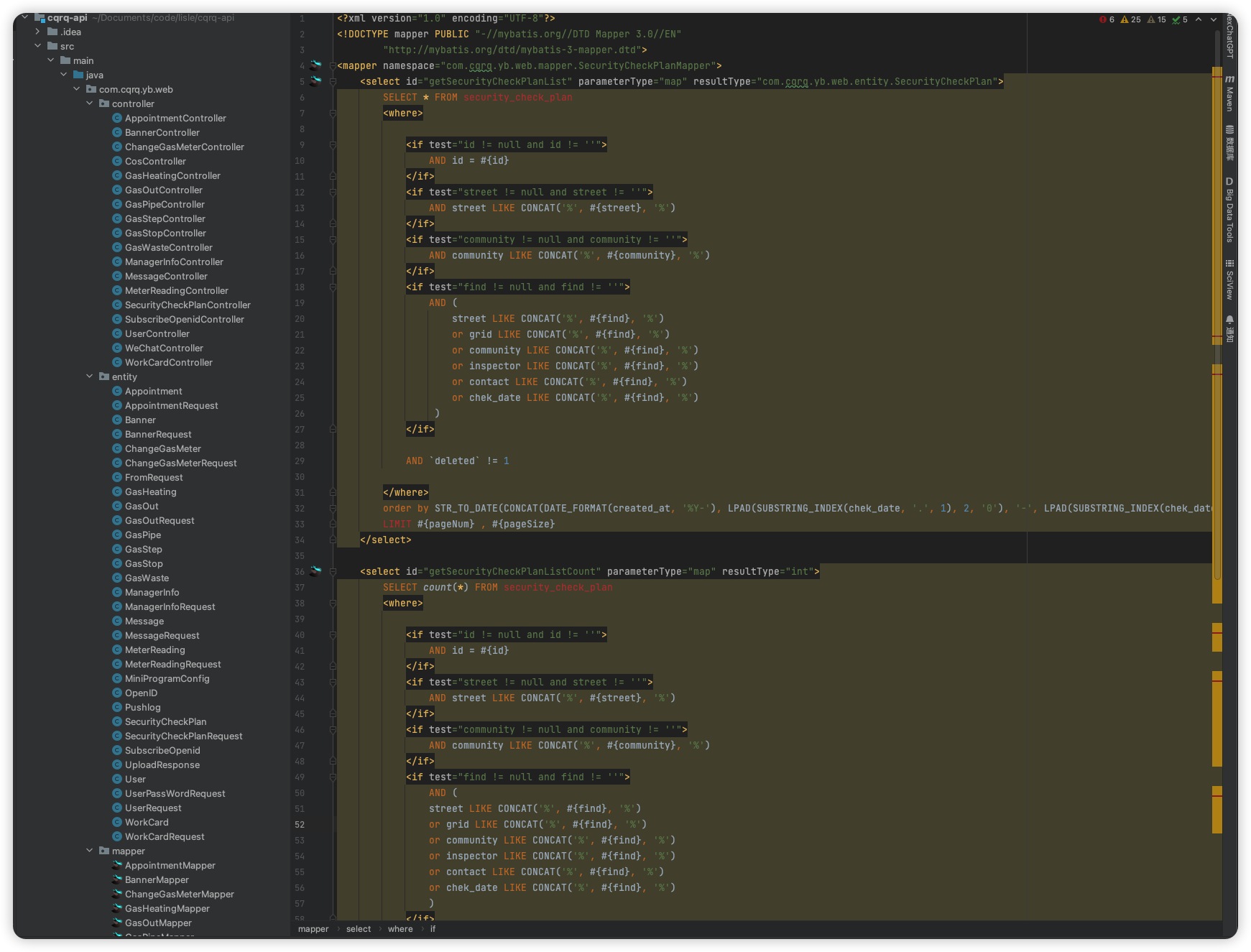Collapse the cqrq-api project root
The width and height of the screenshot is (1251, 952).
(25, 17)
